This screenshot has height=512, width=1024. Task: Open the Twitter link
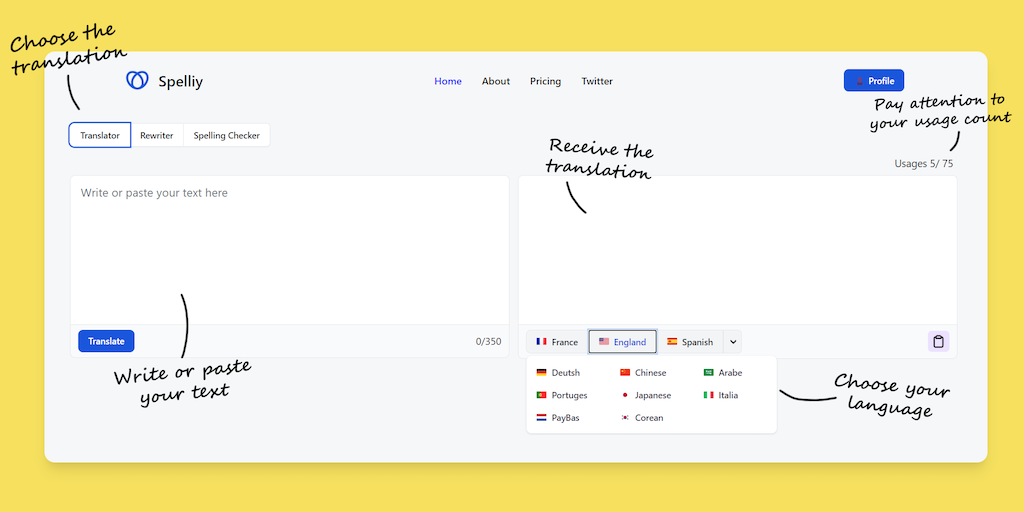[597, 81]
